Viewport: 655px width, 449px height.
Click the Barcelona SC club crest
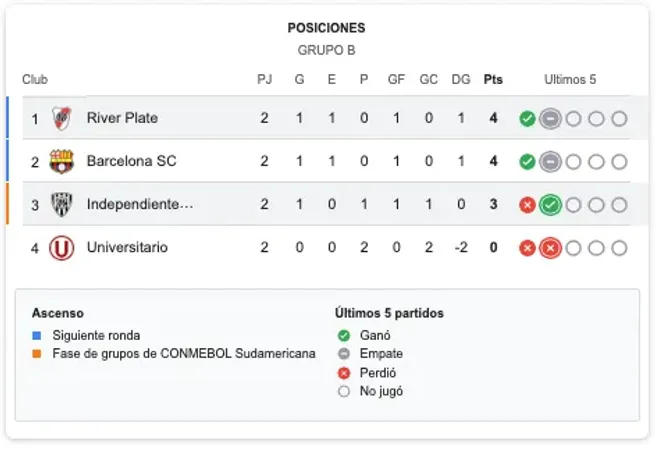tap(62, 162)
